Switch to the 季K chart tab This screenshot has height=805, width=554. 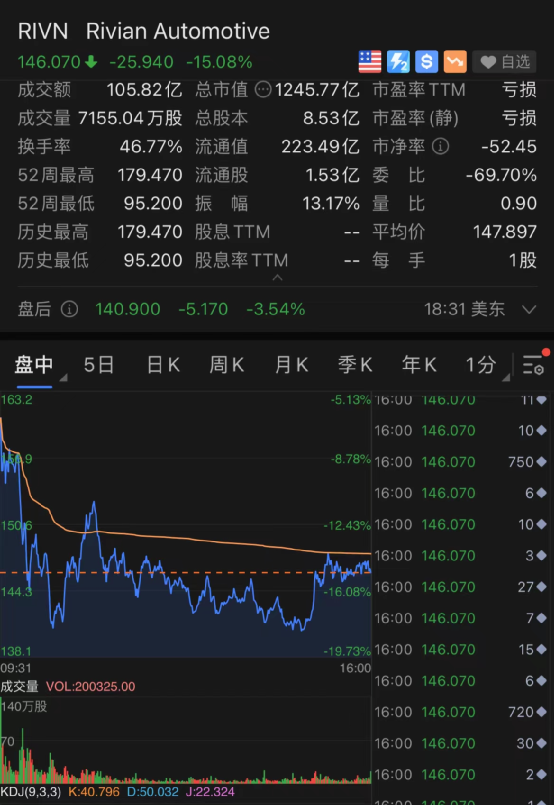355,365
